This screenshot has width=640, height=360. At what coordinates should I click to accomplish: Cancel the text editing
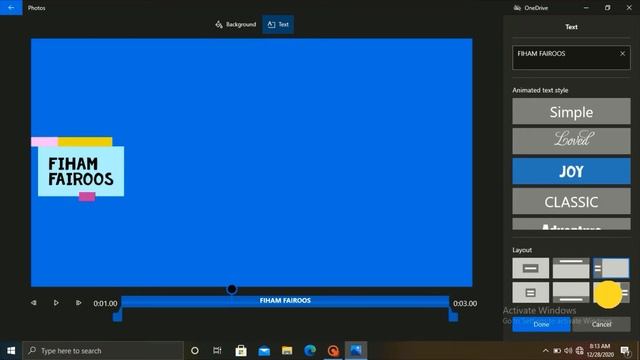(601, 324)
